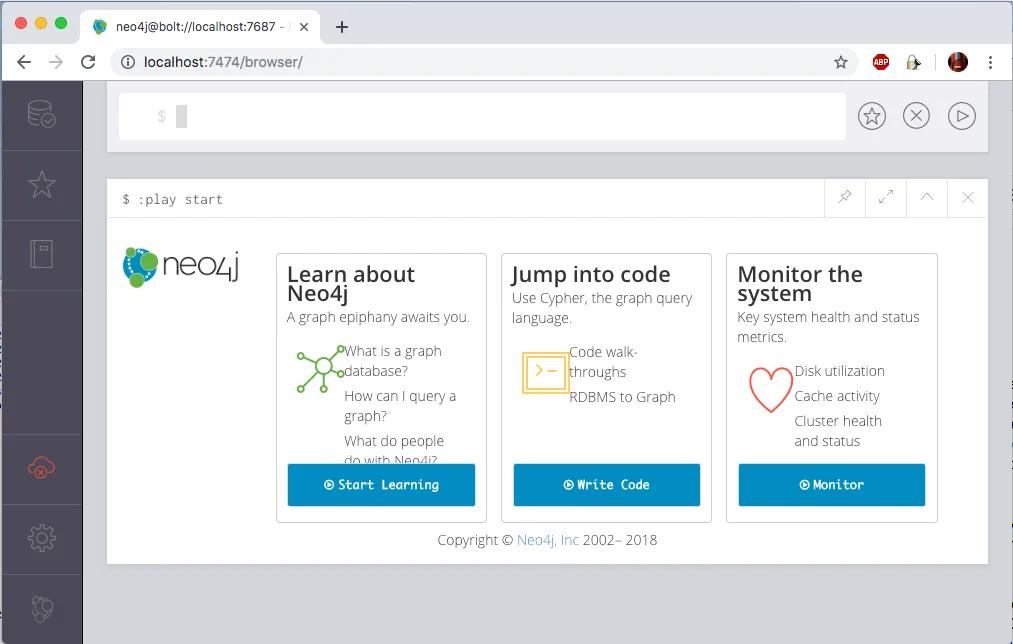The height and width of the screenshot is (644, 1013).
Task: Open Cloud Sync sidebar icon
Action: pos(41,468)
